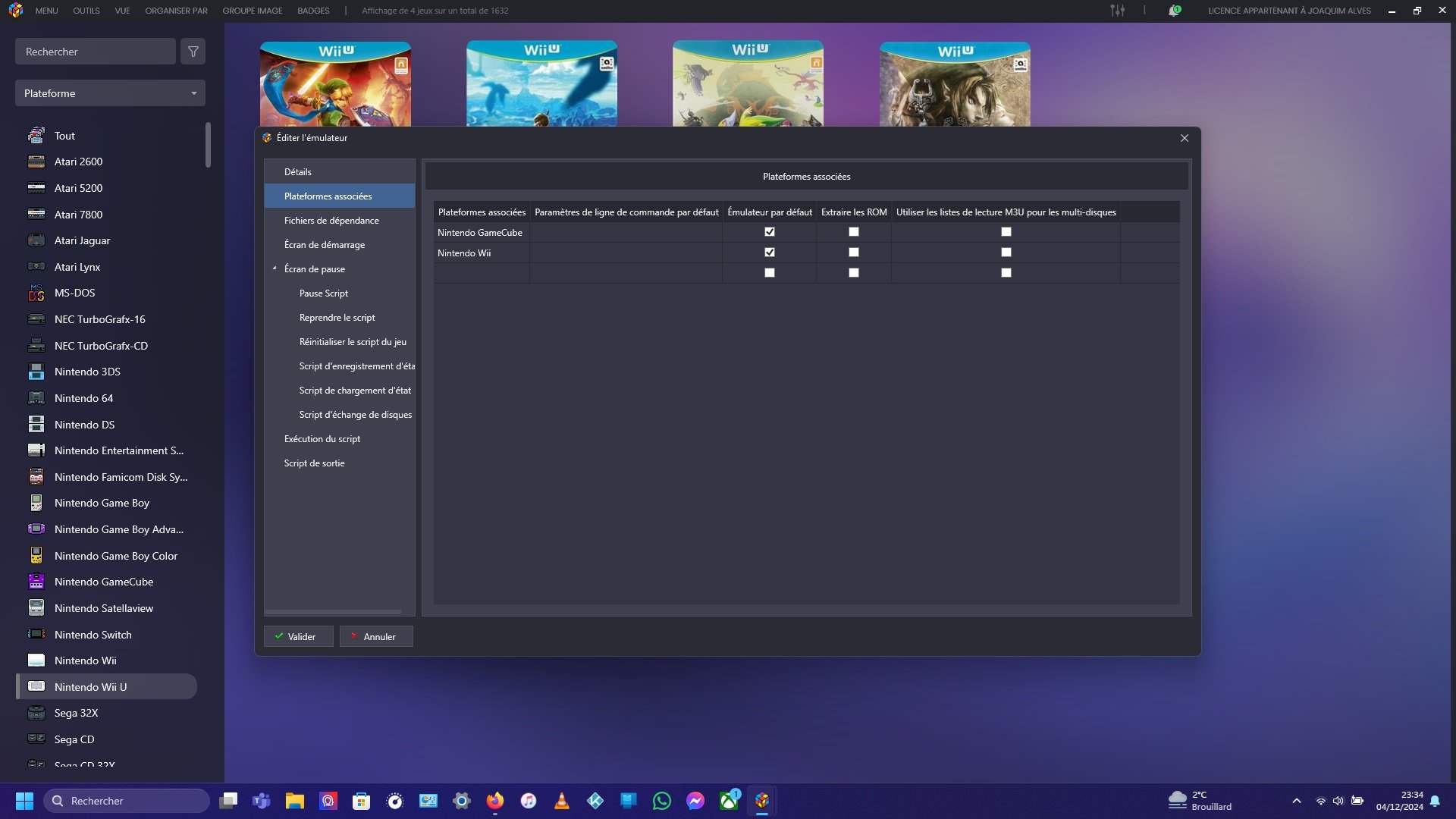Open the ORGANISER PAR menu
Screen dimensions: 1456x819
pyautogui.click(x=176, y=11)
